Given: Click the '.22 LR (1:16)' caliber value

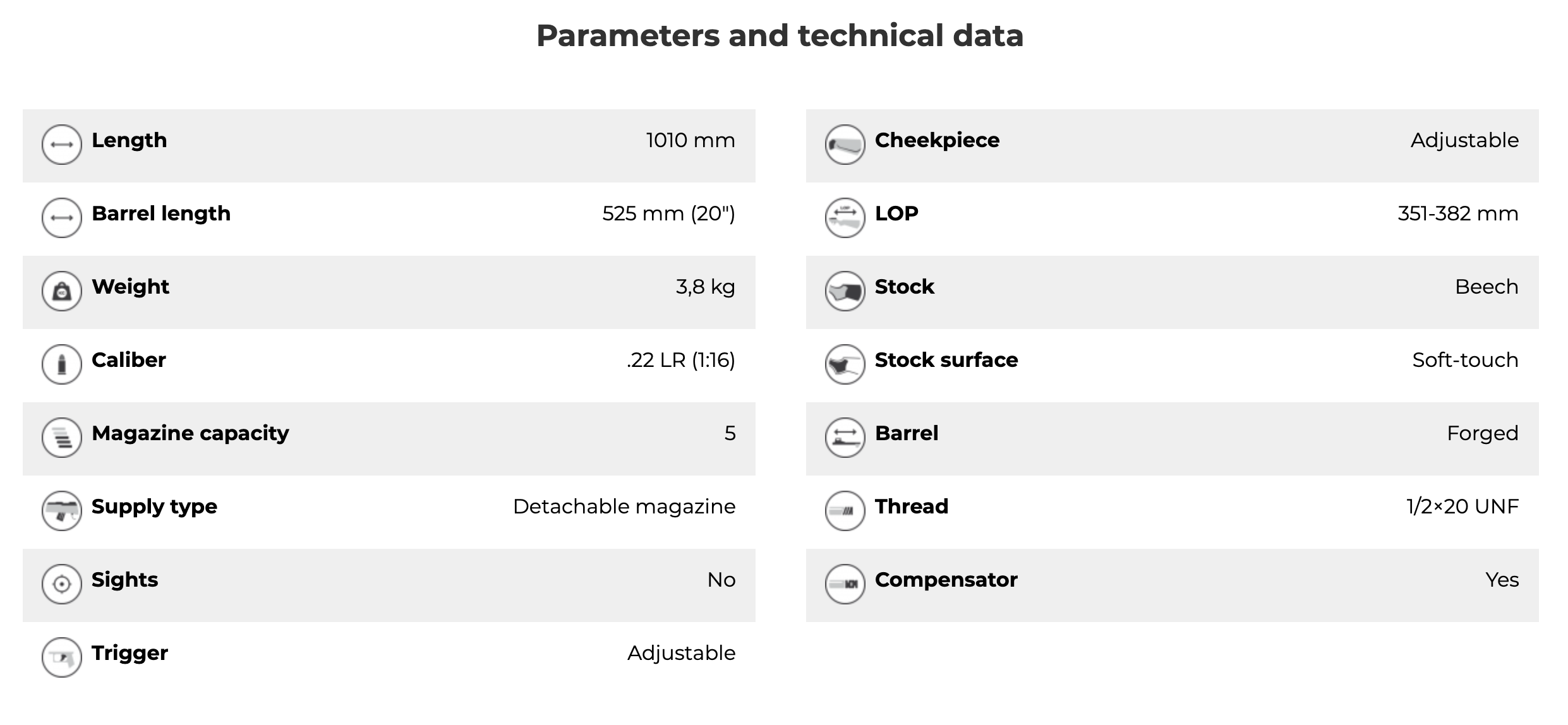Looking at the screenshot, I should [x=680, y=360].
